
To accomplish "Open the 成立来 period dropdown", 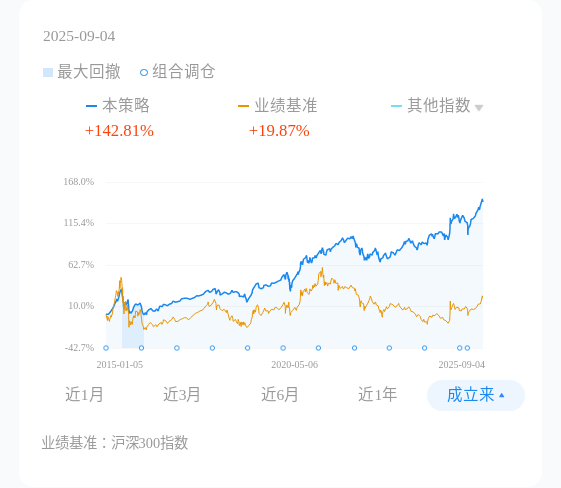I will tap(476, 395).
